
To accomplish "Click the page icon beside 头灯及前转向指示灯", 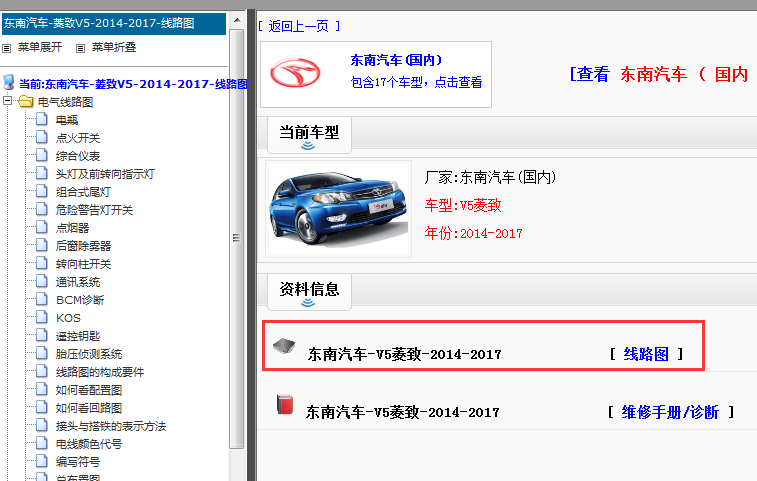I will tap(42, 173).
